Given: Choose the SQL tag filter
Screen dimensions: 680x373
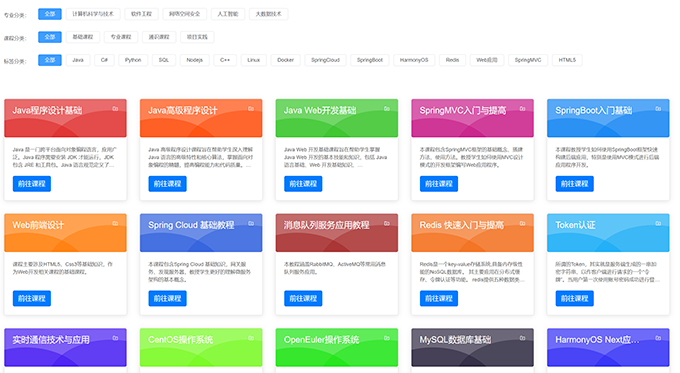Looking at the screenshot, I should pos(164,60).
